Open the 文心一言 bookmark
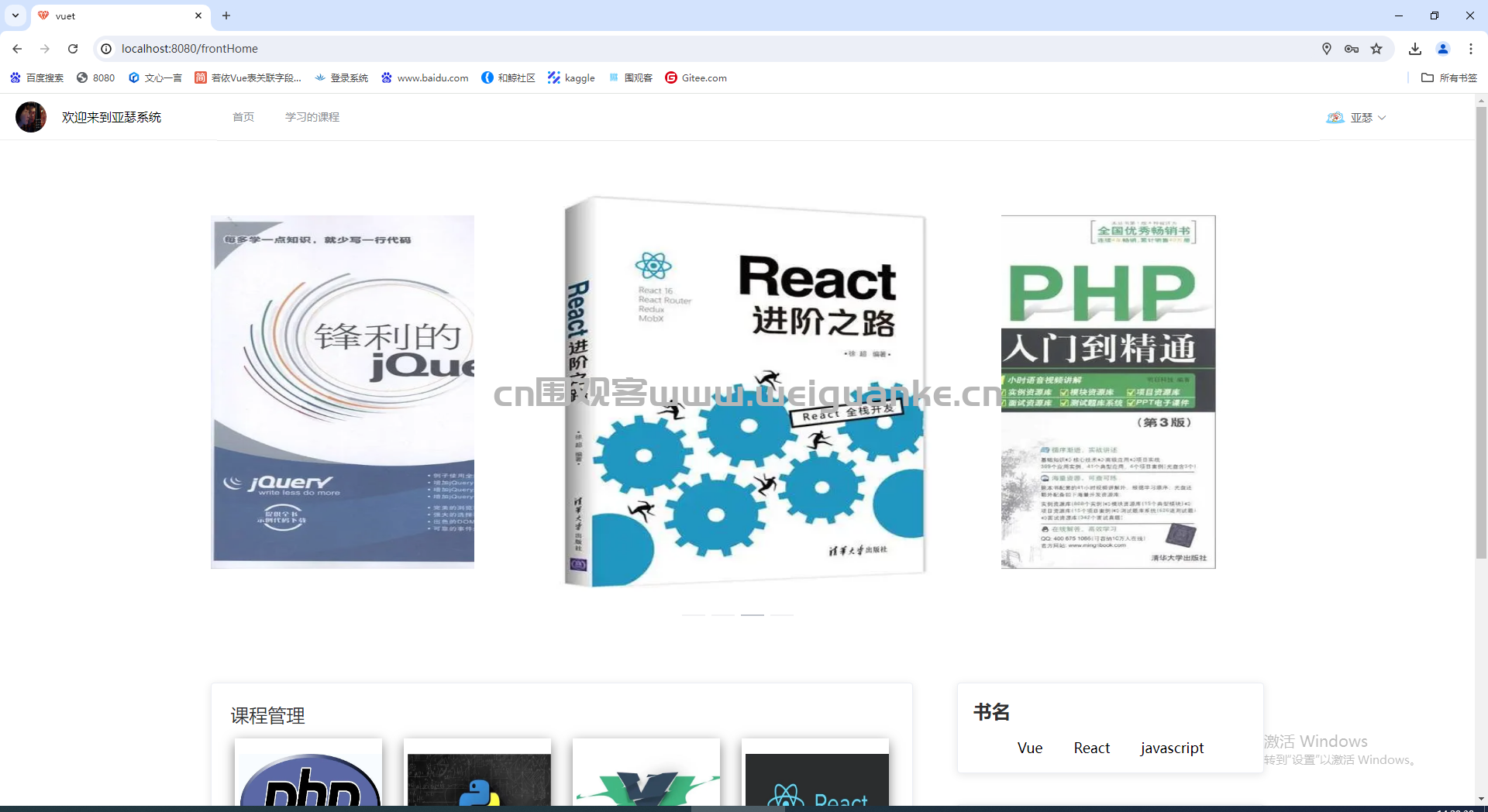Image resolution: width=1488 pixels, height=812 pixels. [x=155, y=77]
